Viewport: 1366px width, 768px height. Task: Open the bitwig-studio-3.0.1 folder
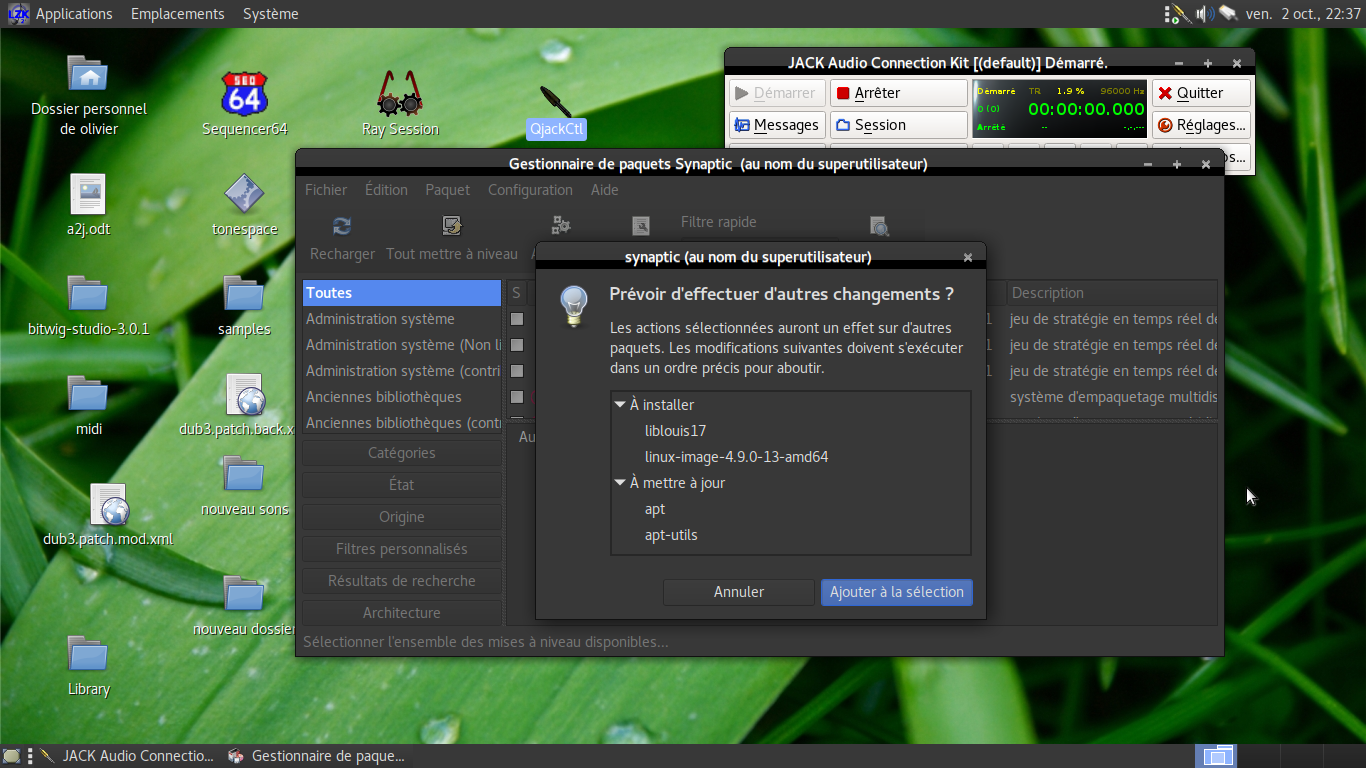(x=88, y=293)
